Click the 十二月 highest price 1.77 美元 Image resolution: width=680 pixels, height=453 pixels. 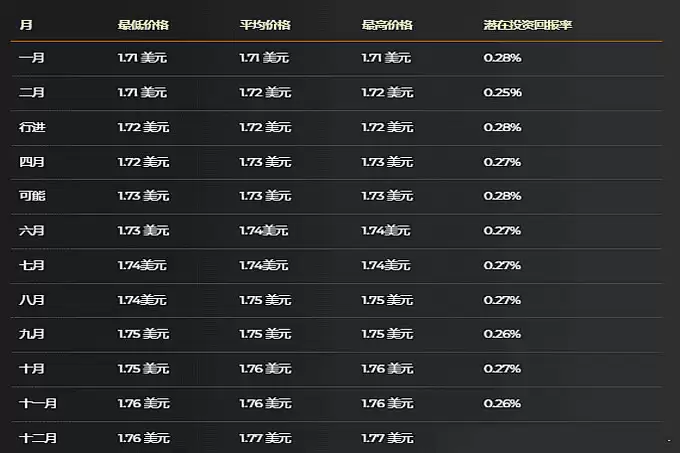387,438
